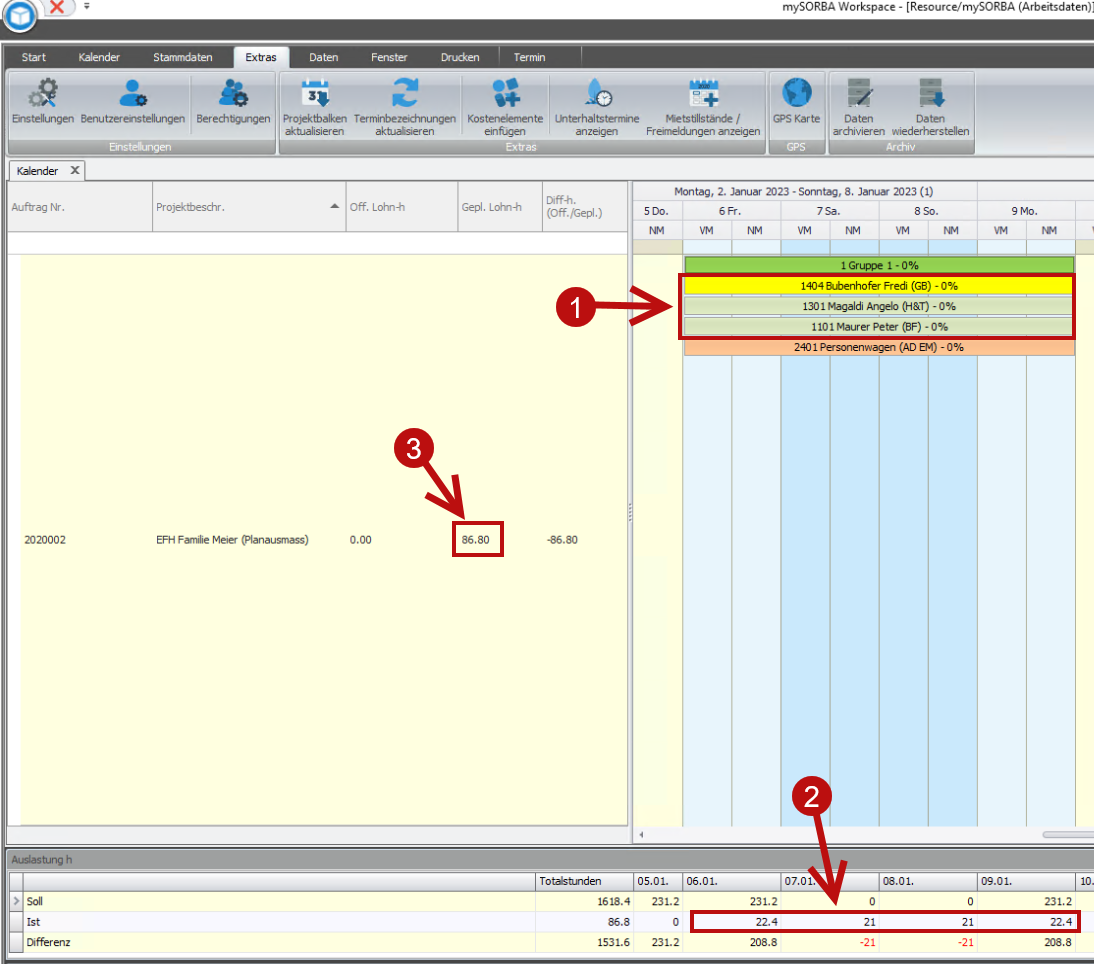1094x964 pixels.
Task: Select EFH Familie Meier project row
Action: tap(232, 540)
